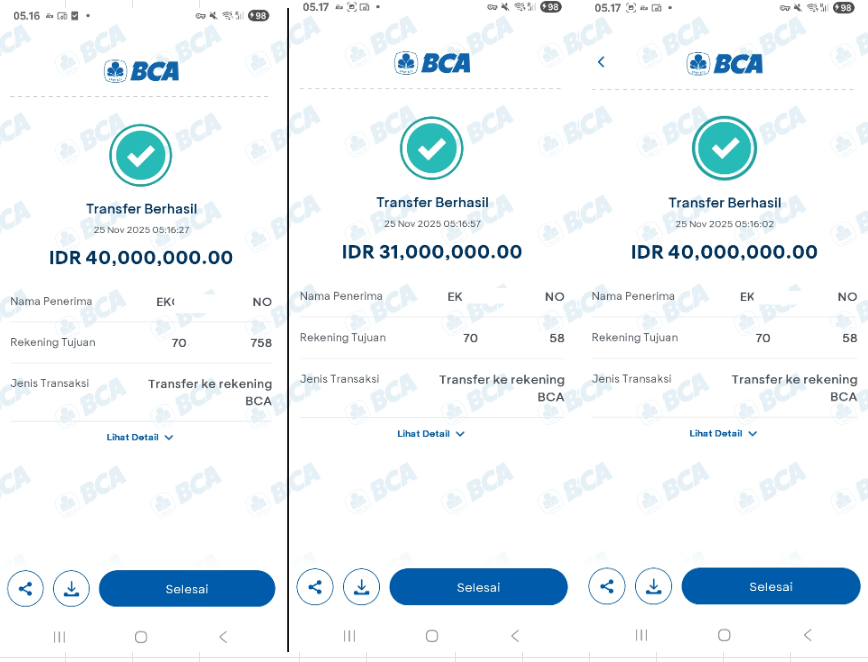The height and width of the screenshot is (662, 868).
Task: Open recent apps under the 31,000,000.00 receipt
Action: pyautogui.click(x=349, y=636)
